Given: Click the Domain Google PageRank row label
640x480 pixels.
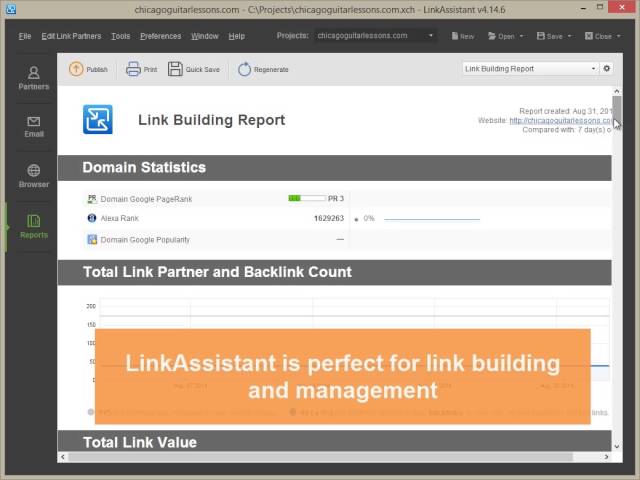Looking at the screenshot, I should point(146,199).
